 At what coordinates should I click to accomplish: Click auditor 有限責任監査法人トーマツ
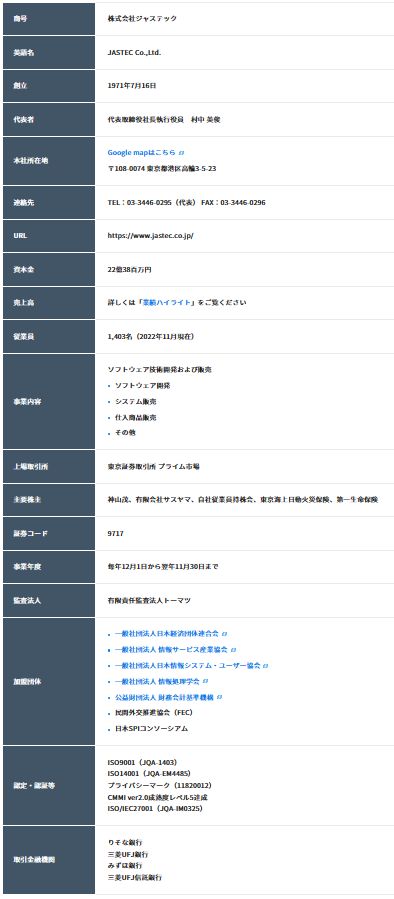click(149, 600)
